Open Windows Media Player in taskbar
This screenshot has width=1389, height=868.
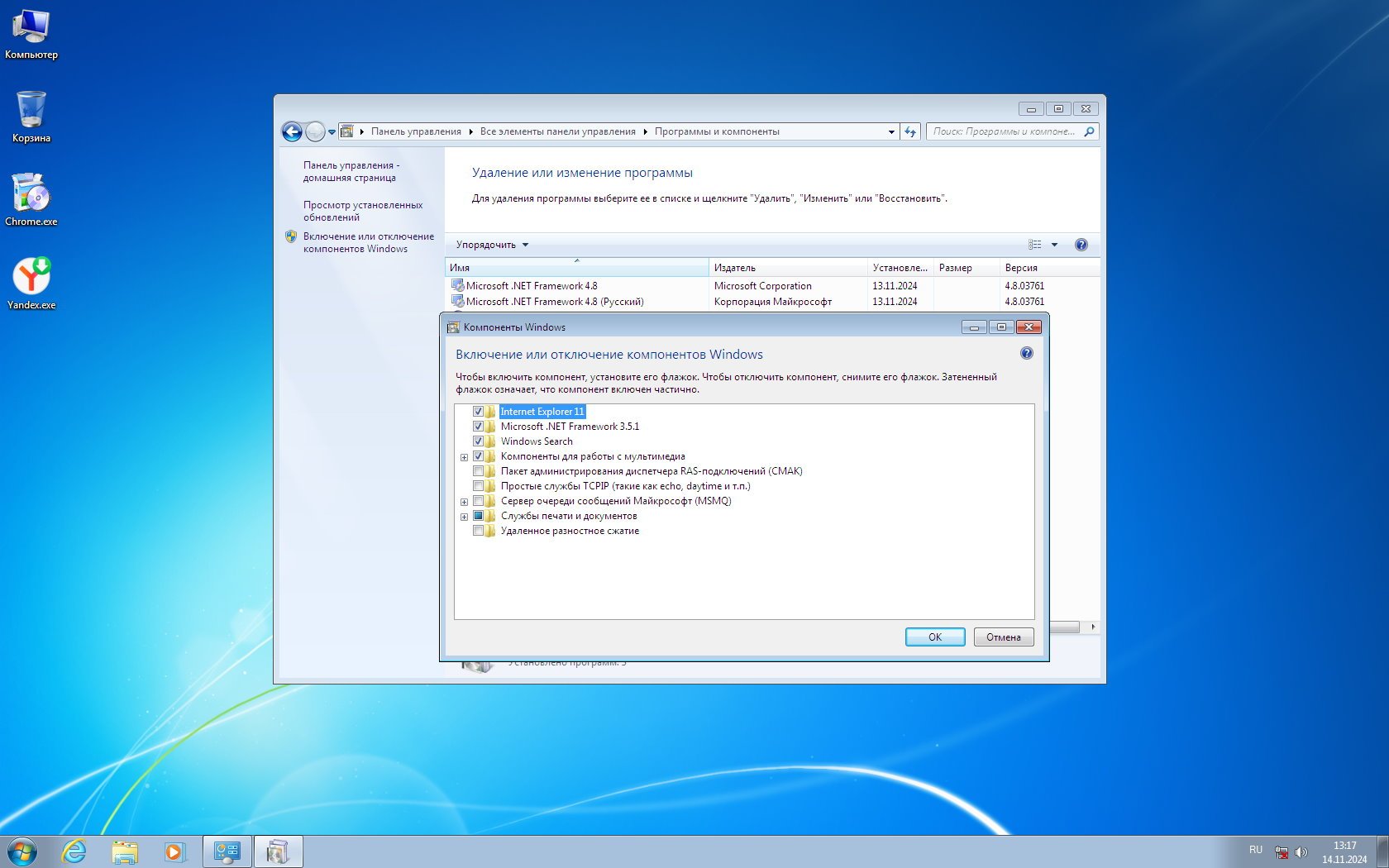(174, 851)
